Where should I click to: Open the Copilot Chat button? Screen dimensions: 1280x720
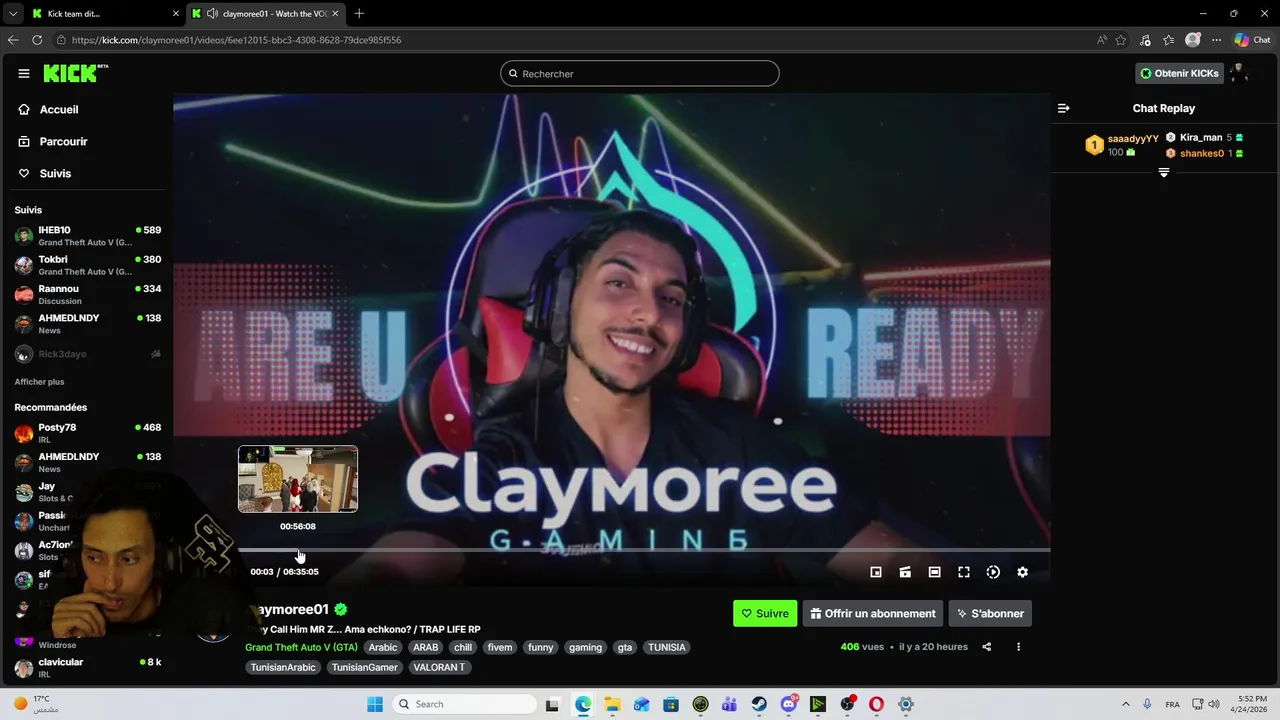(x=1252, y=40)
